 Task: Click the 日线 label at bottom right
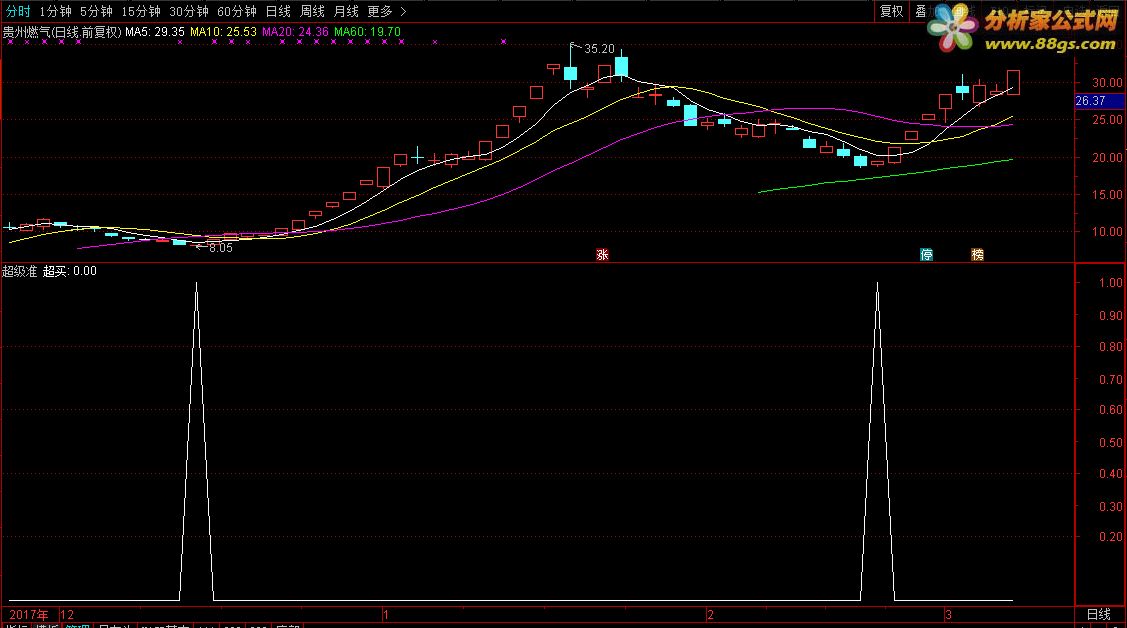(x=1098, y=614)
